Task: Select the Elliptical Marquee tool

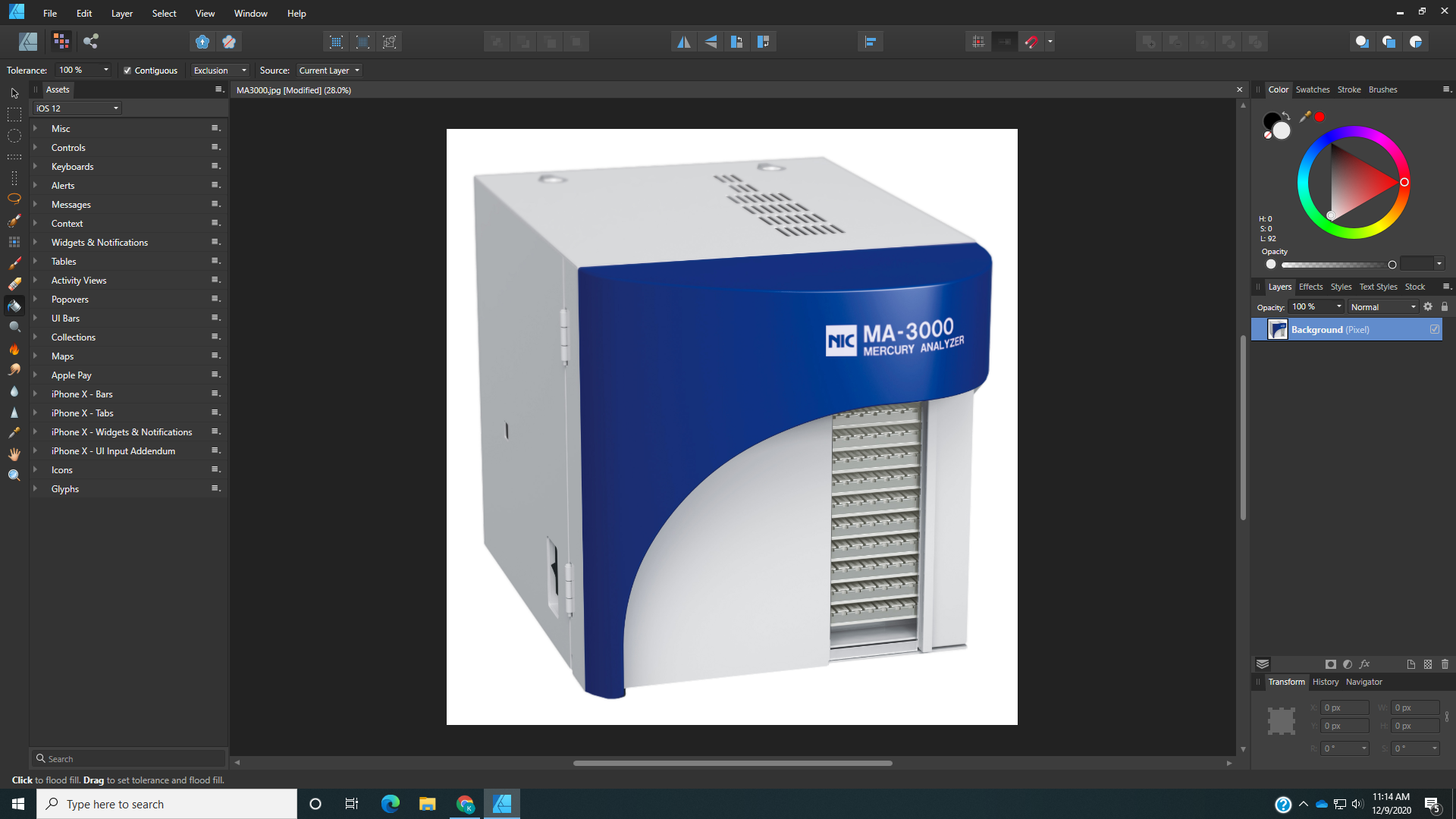Action: click(x=14, y=136)
